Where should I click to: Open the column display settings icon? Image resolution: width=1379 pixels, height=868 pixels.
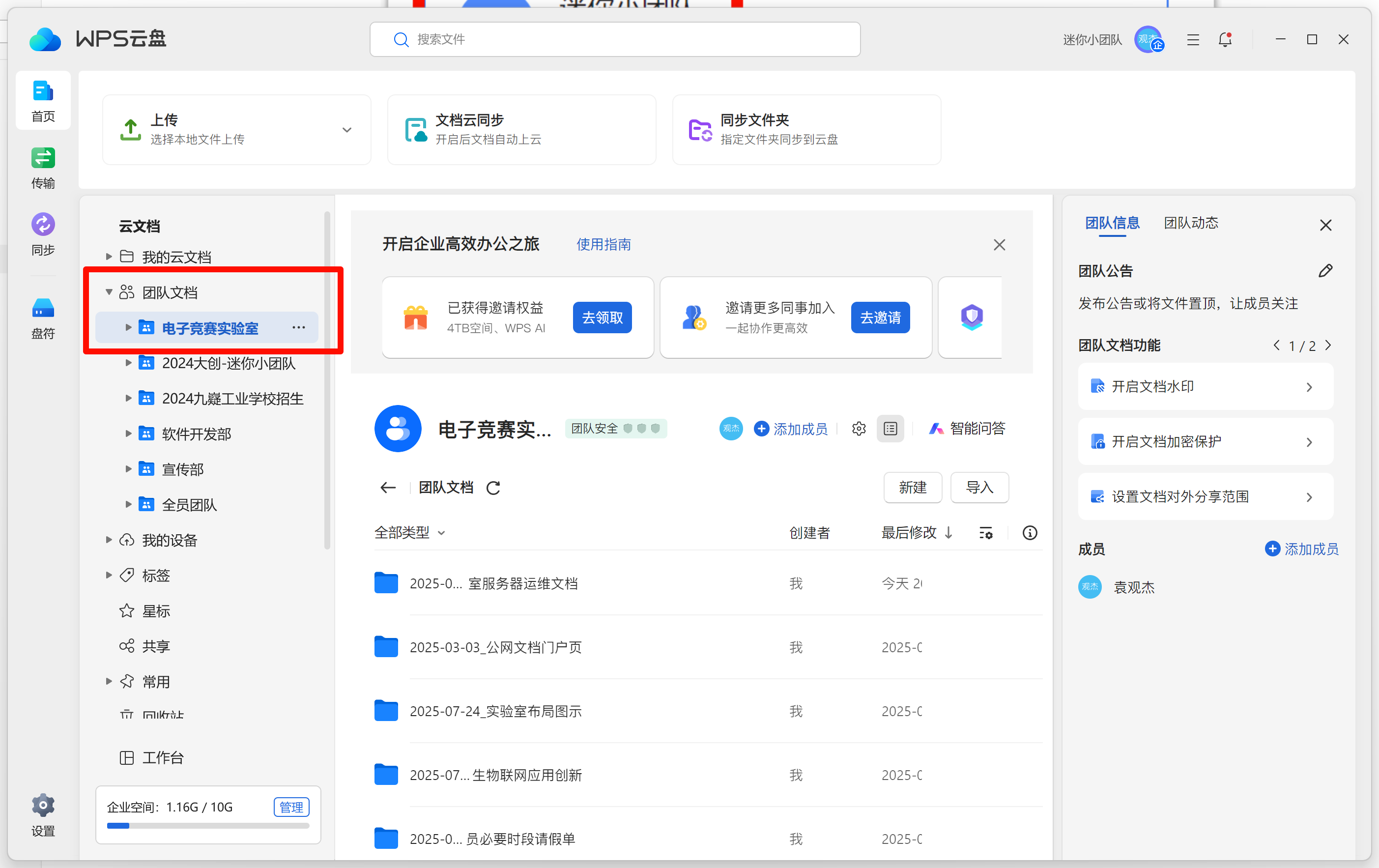coord(985,533)
